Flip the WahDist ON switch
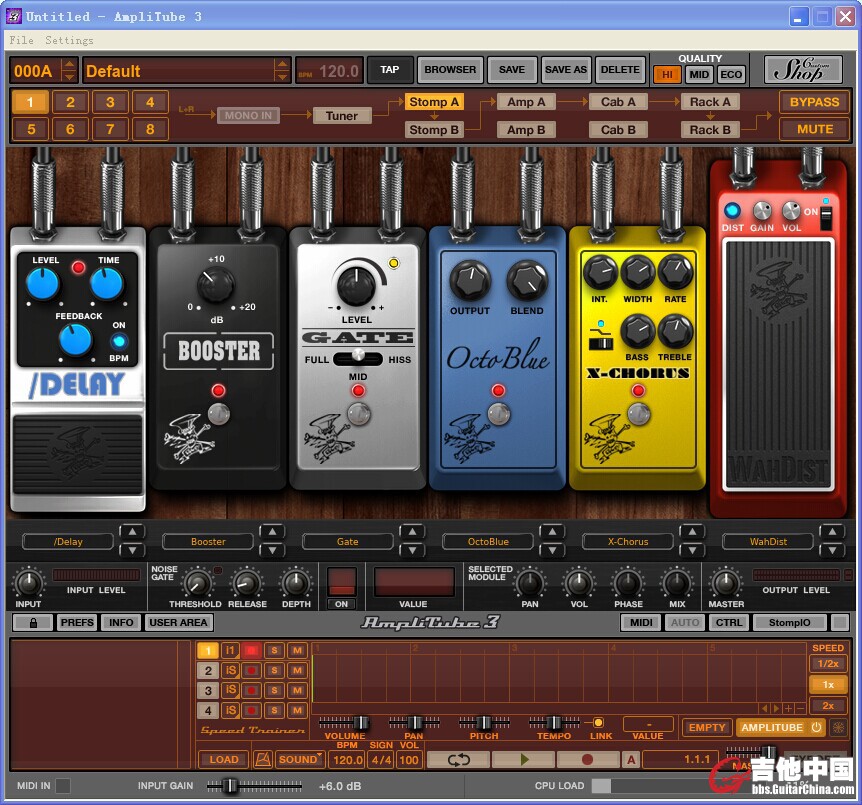Image resolution: width=862 pixels, height=805 pixels. [x=826, y=218]
